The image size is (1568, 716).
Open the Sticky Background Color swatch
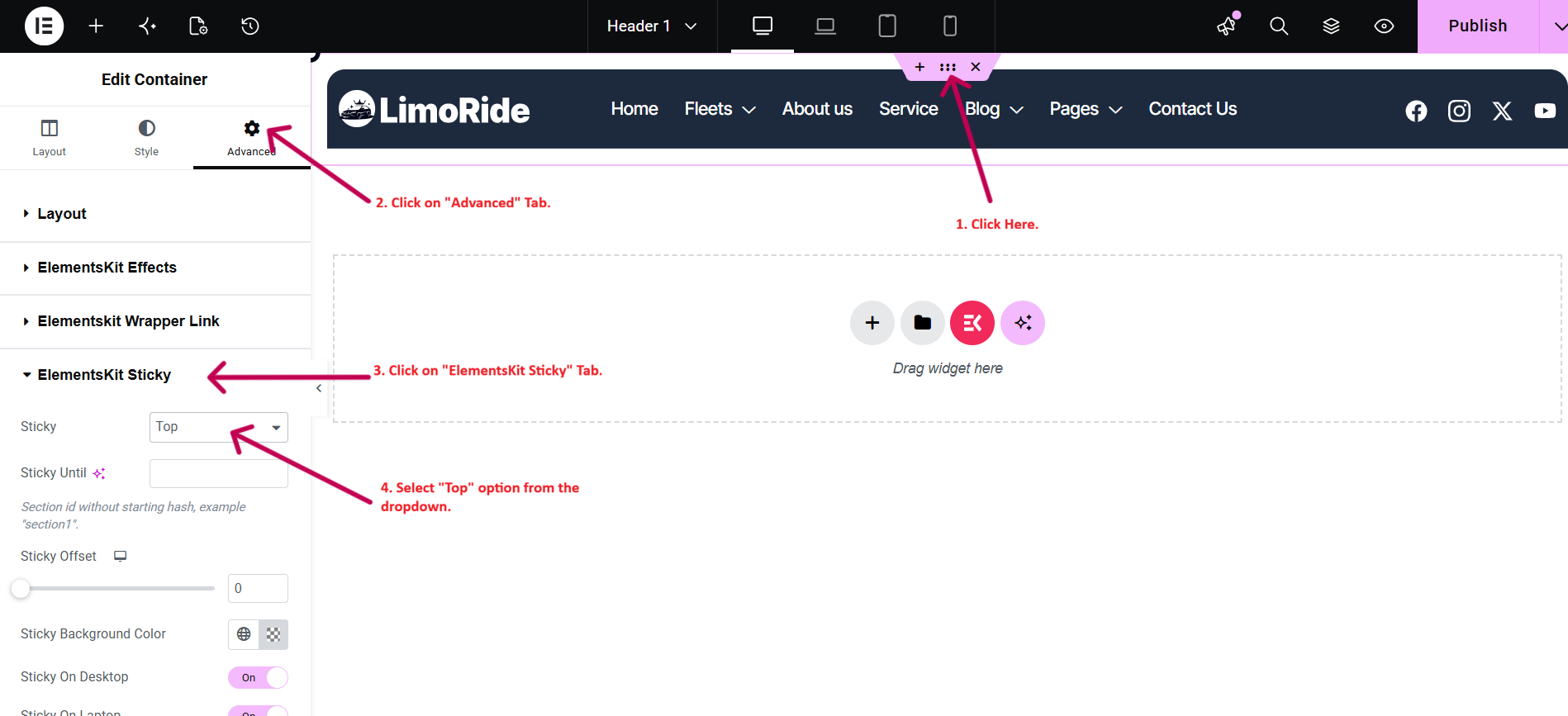pos(273,634)
